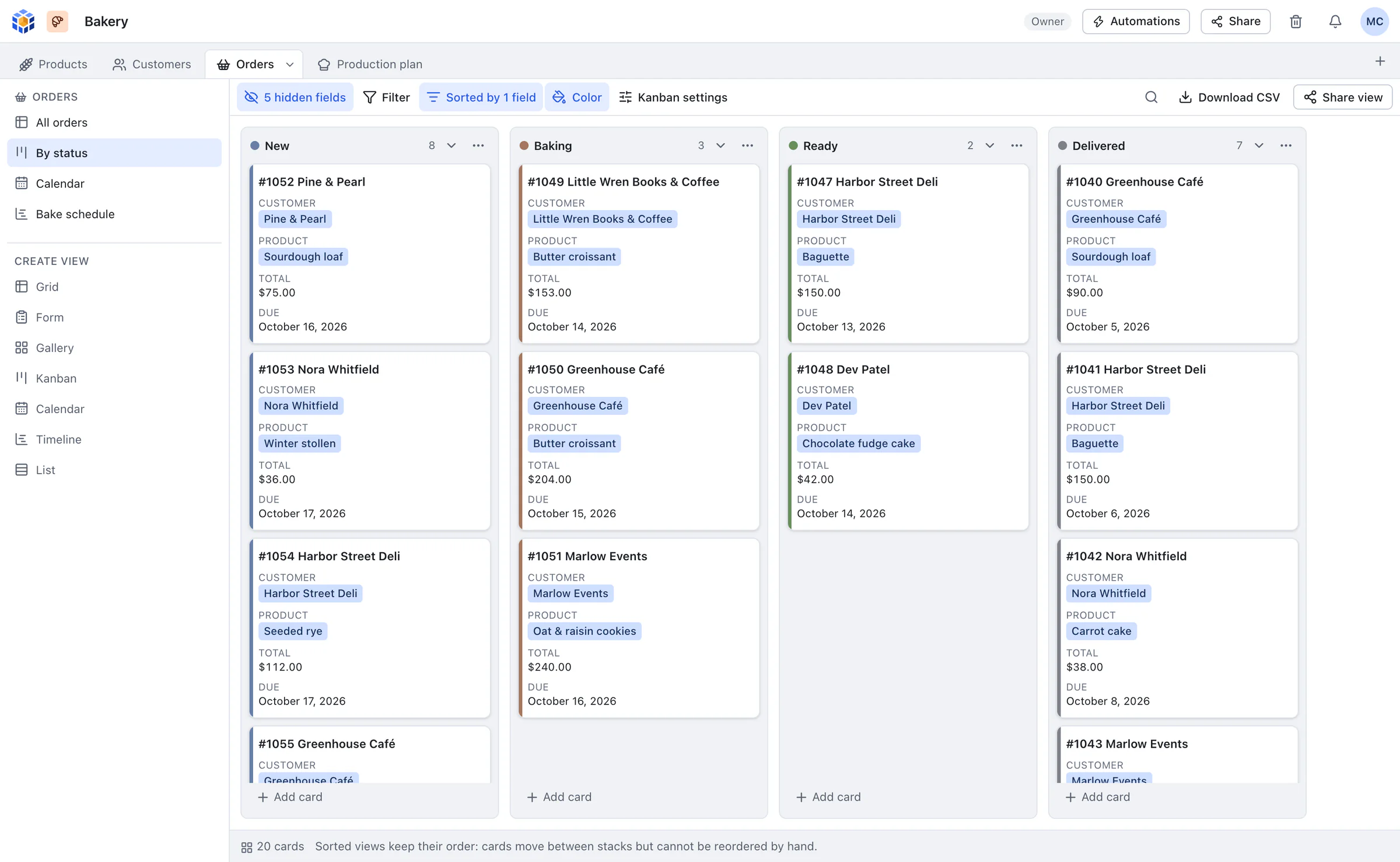Open the trash bin icon
The image size is (1400, 862).
pyautogui.click(x=1296, y=22)
